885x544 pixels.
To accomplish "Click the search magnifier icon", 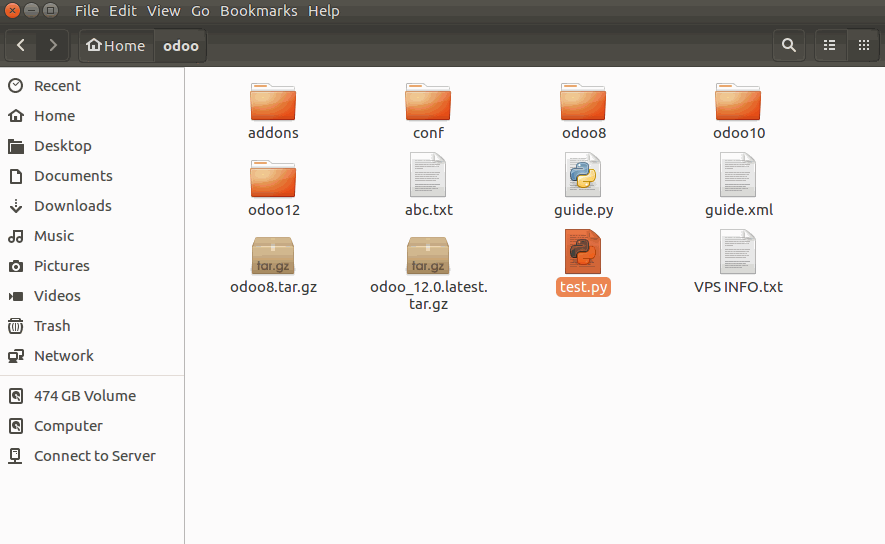I will (789, 45).
